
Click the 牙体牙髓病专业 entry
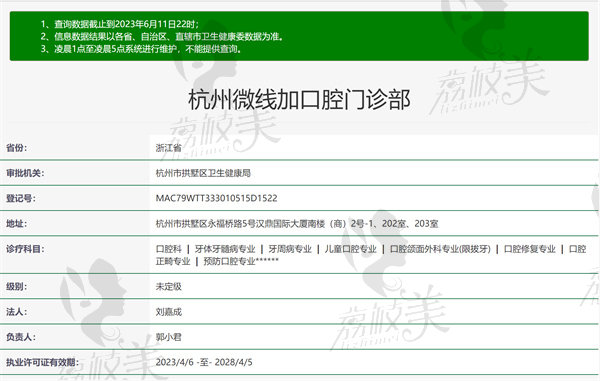(x=225, y=249)
